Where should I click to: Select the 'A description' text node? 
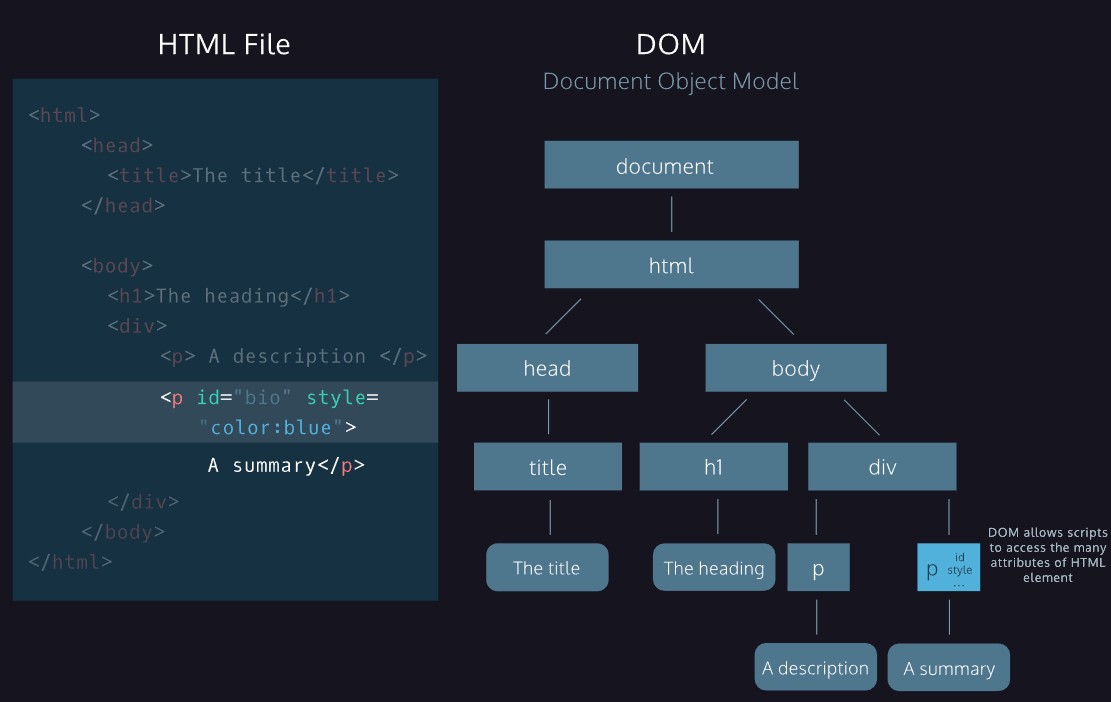[x=816, y=667]
